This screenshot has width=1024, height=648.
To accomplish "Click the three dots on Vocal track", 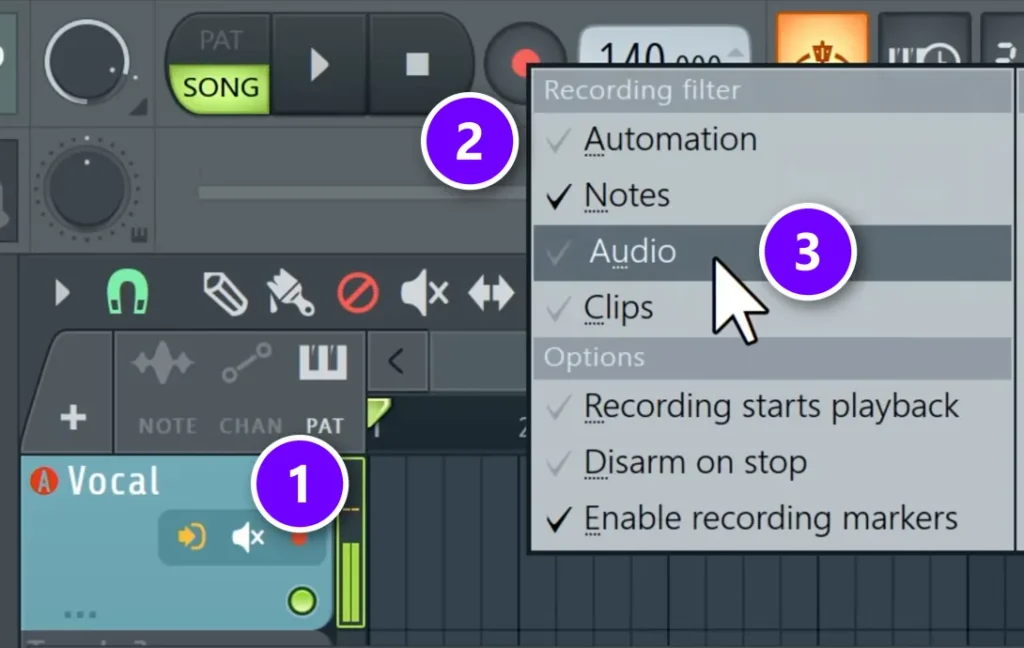I will tap(80, 615).
